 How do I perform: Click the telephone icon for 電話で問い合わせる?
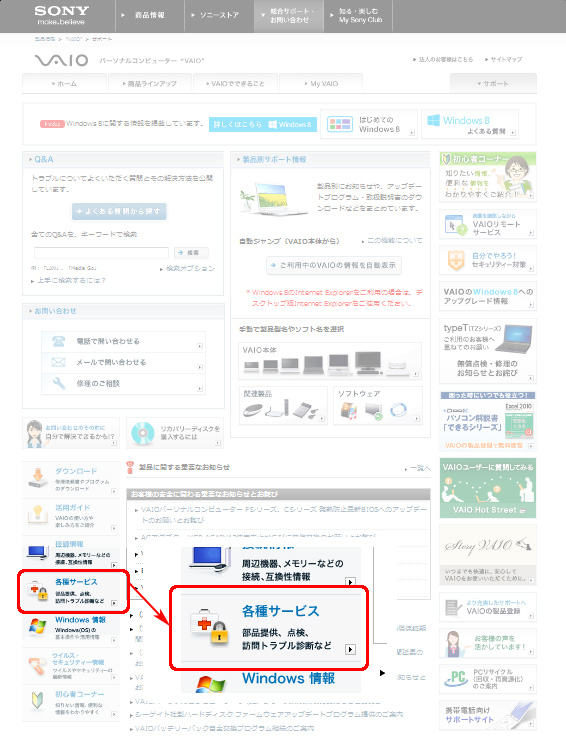tap(58, 341)
